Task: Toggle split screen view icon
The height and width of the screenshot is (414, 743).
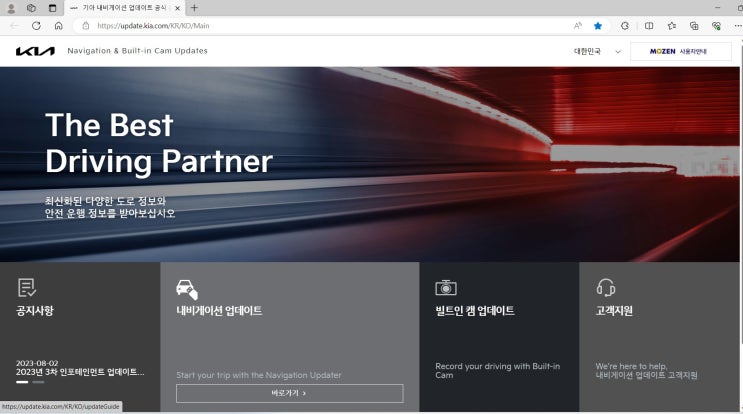Action: (x=649, y=26)
